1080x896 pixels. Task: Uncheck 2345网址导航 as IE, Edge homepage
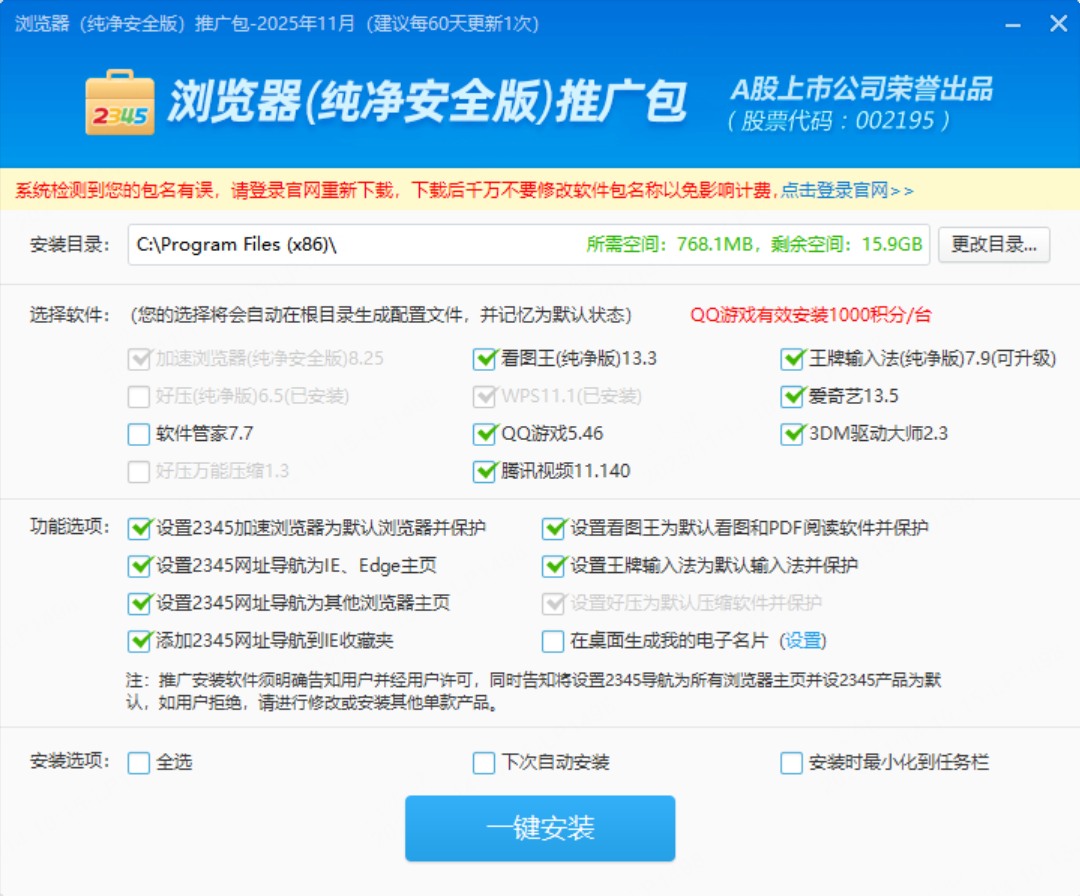click(139, 566)
